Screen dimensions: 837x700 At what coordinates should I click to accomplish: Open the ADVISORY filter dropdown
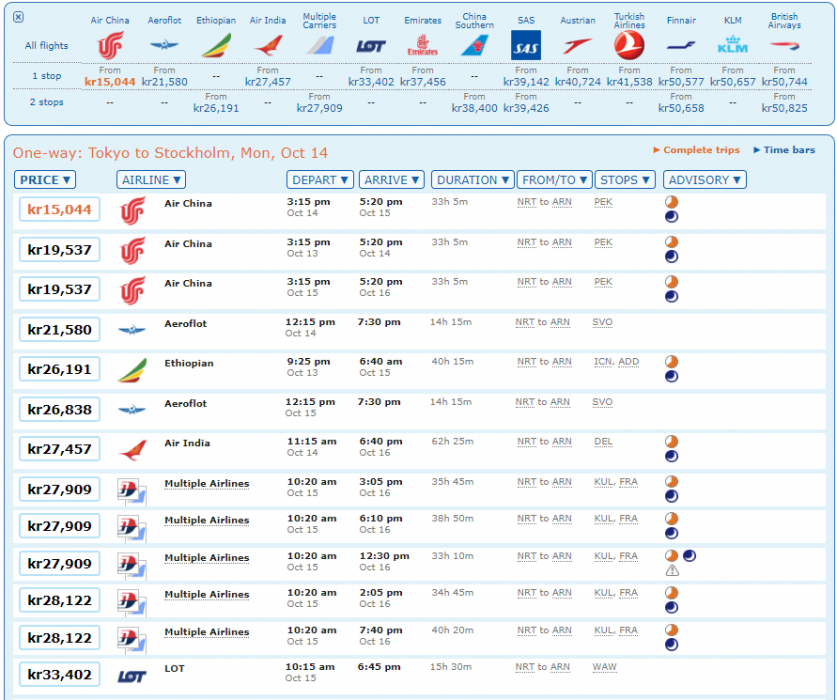(x=705, y=180)
